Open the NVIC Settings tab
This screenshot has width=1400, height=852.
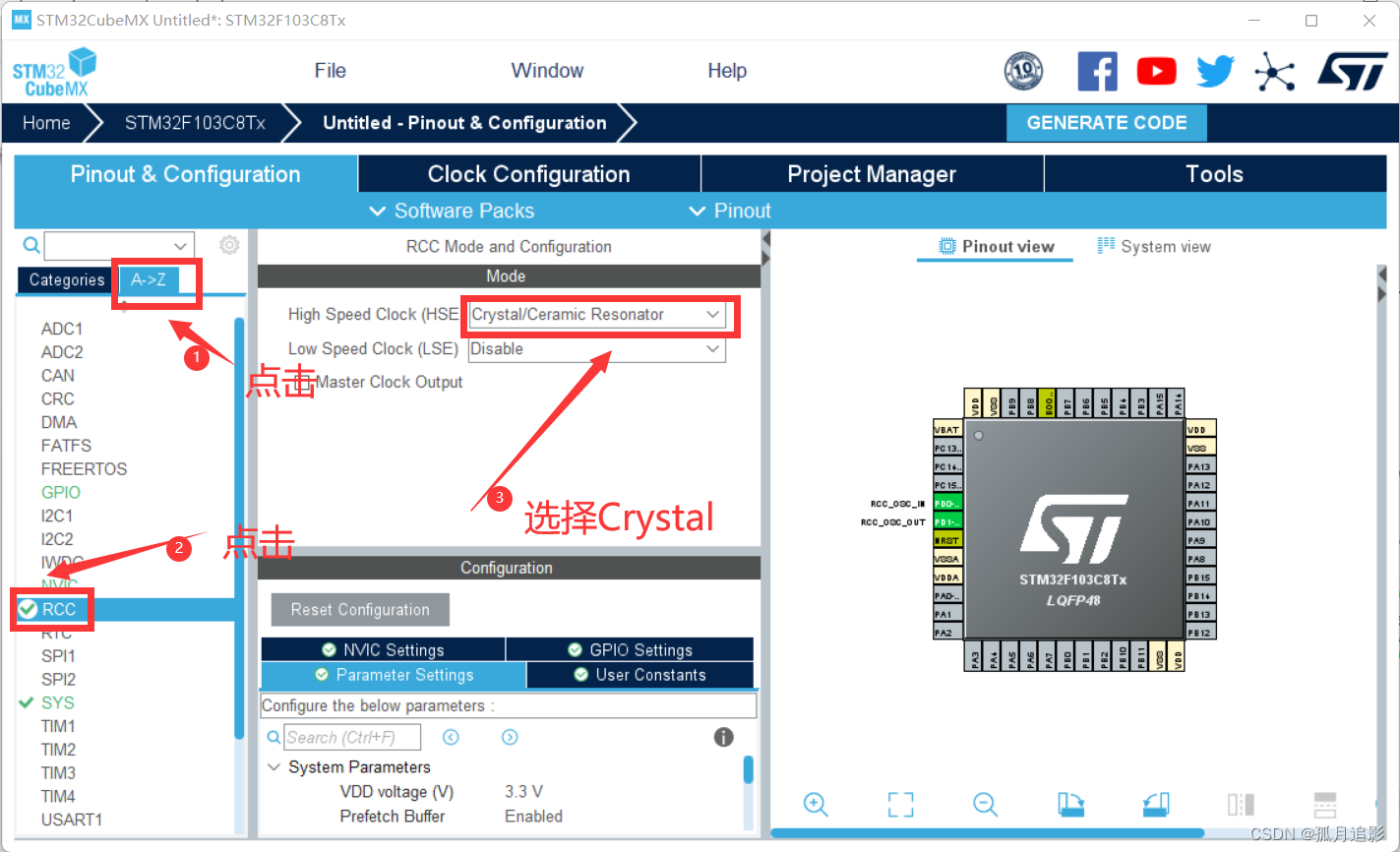click(384, 649)
